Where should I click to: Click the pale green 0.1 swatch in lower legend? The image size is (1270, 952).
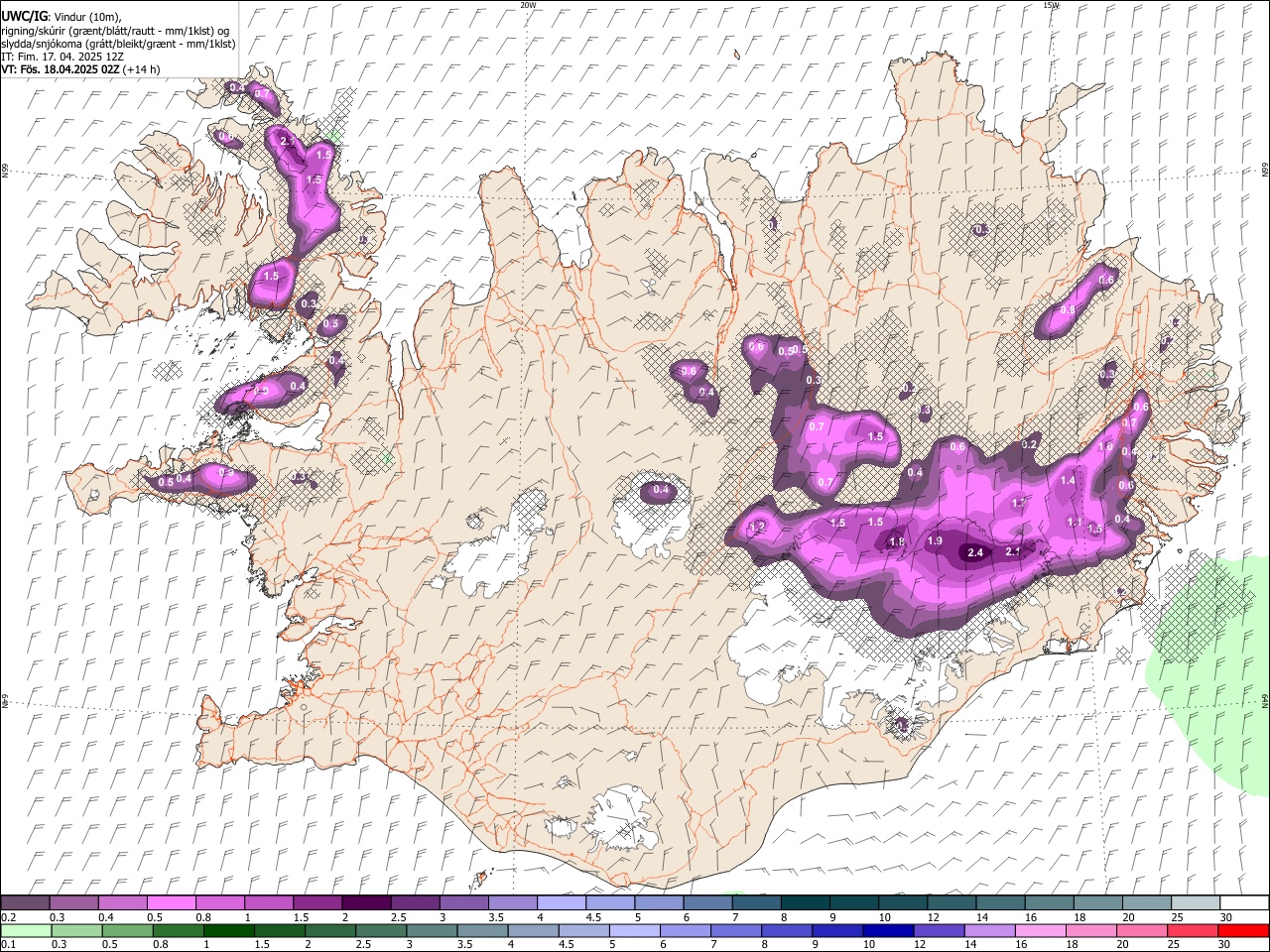pos(25,930)
